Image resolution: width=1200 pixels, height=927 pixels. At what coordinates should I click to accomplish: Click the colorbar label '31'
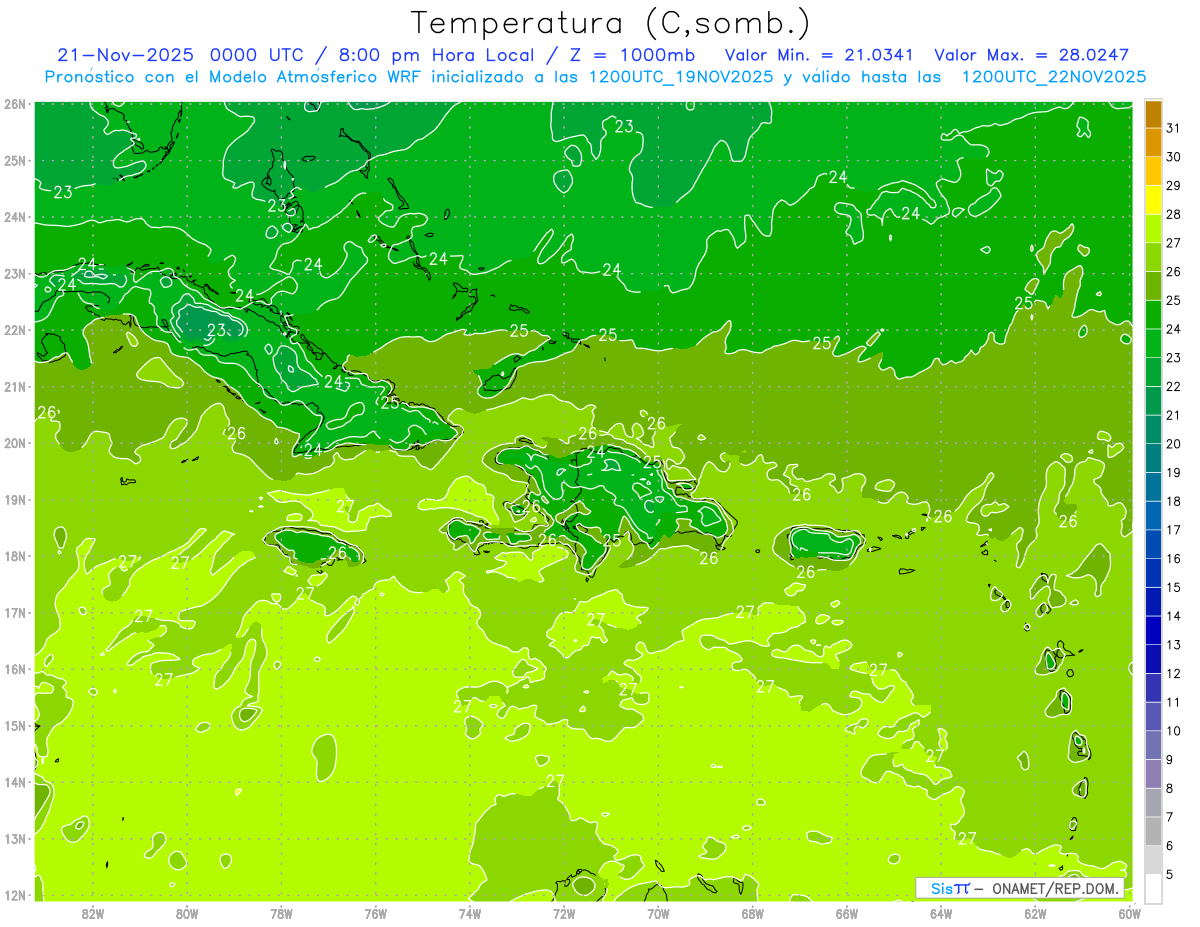(x=1173, y=127)
